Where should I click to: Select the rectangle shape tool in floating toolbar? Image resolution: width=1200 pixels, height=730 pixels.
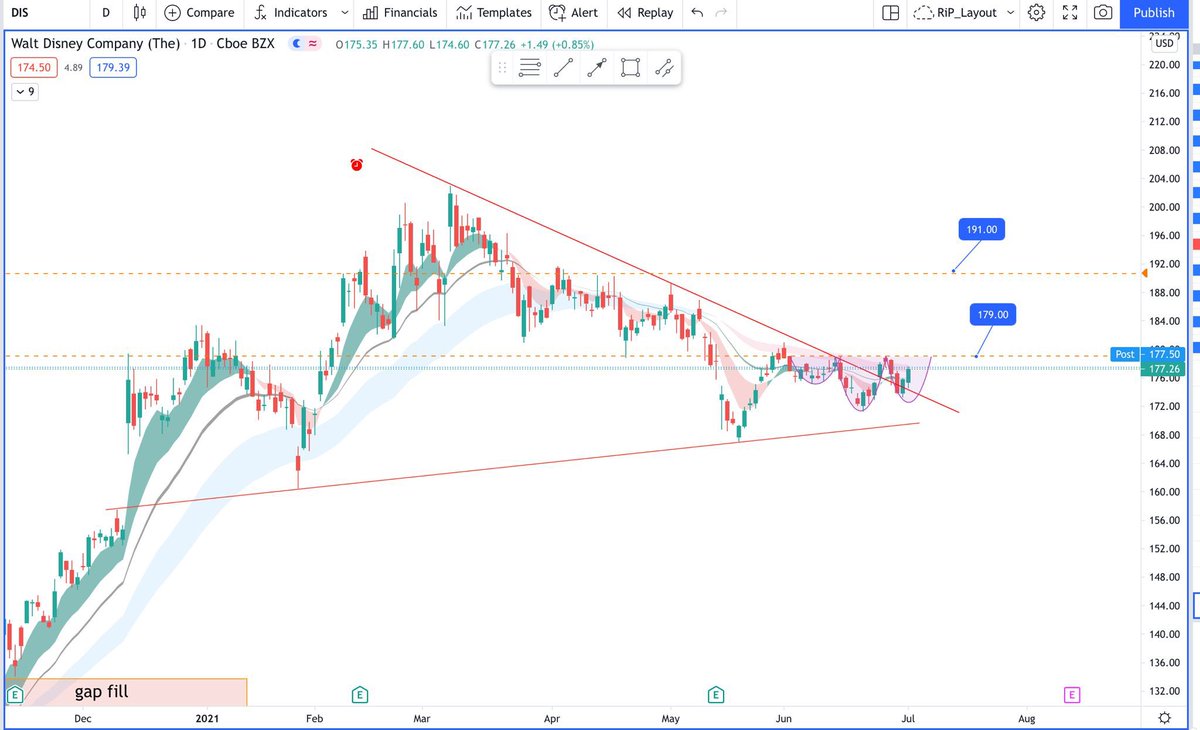(630, 68)
